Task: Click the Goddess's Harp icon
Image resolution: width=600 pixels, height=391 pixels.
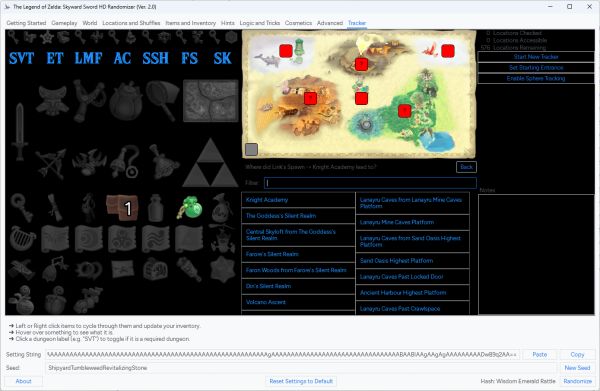Action: click(x=22, y=238)
